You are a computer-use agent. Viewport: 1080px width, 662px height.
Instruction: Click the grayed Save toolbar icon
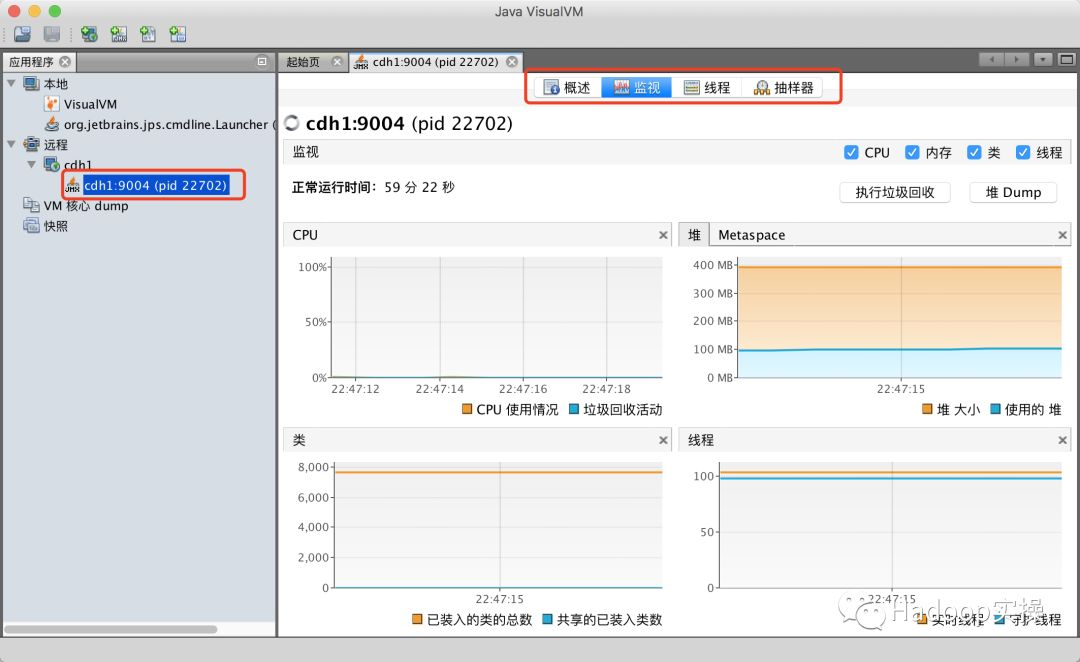52,34
